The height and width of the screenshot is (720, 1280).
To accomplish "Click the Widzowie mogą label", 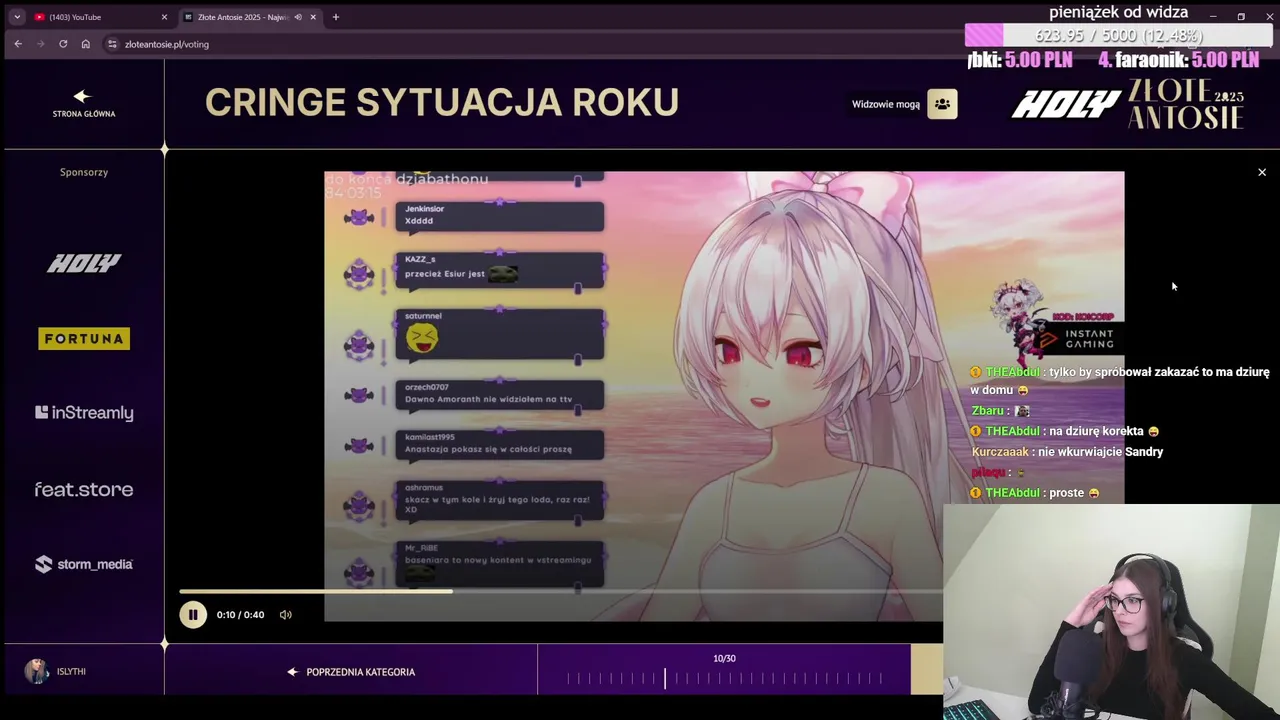I will point(886,104).
